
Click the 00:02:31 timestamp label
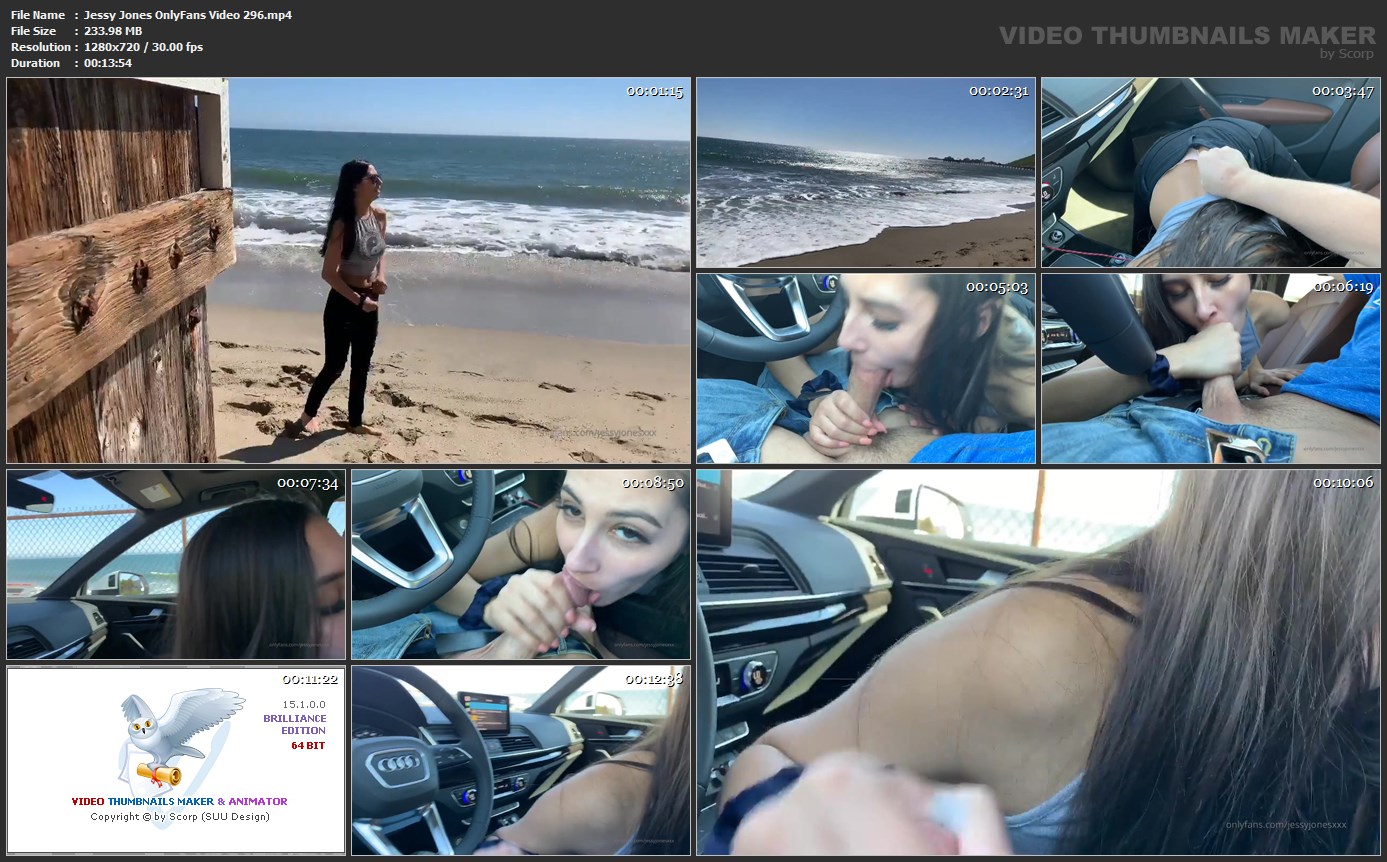[x=999, y=91]
